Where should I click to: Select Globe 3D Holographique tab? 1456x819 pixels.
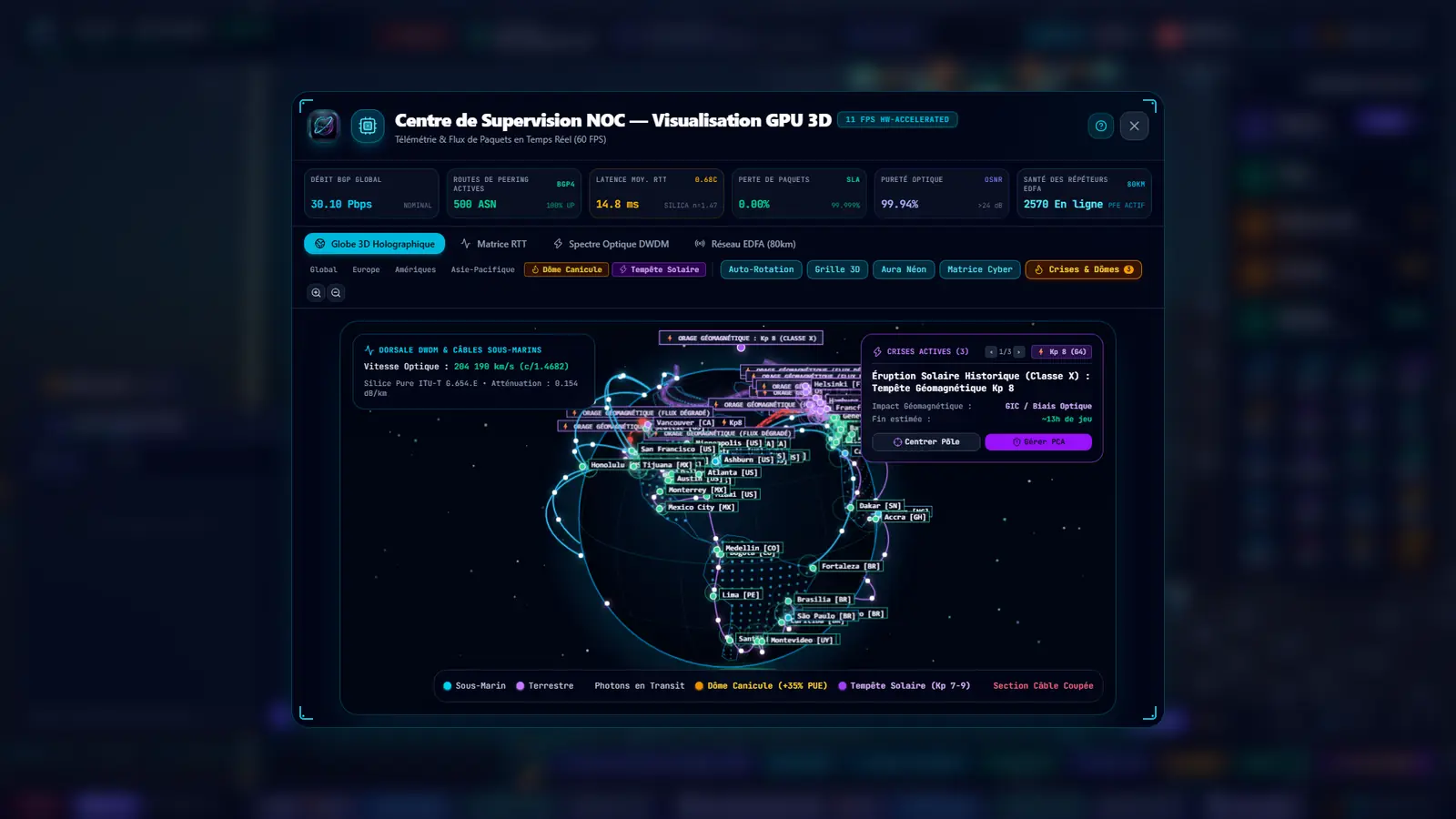click(374, 244)
